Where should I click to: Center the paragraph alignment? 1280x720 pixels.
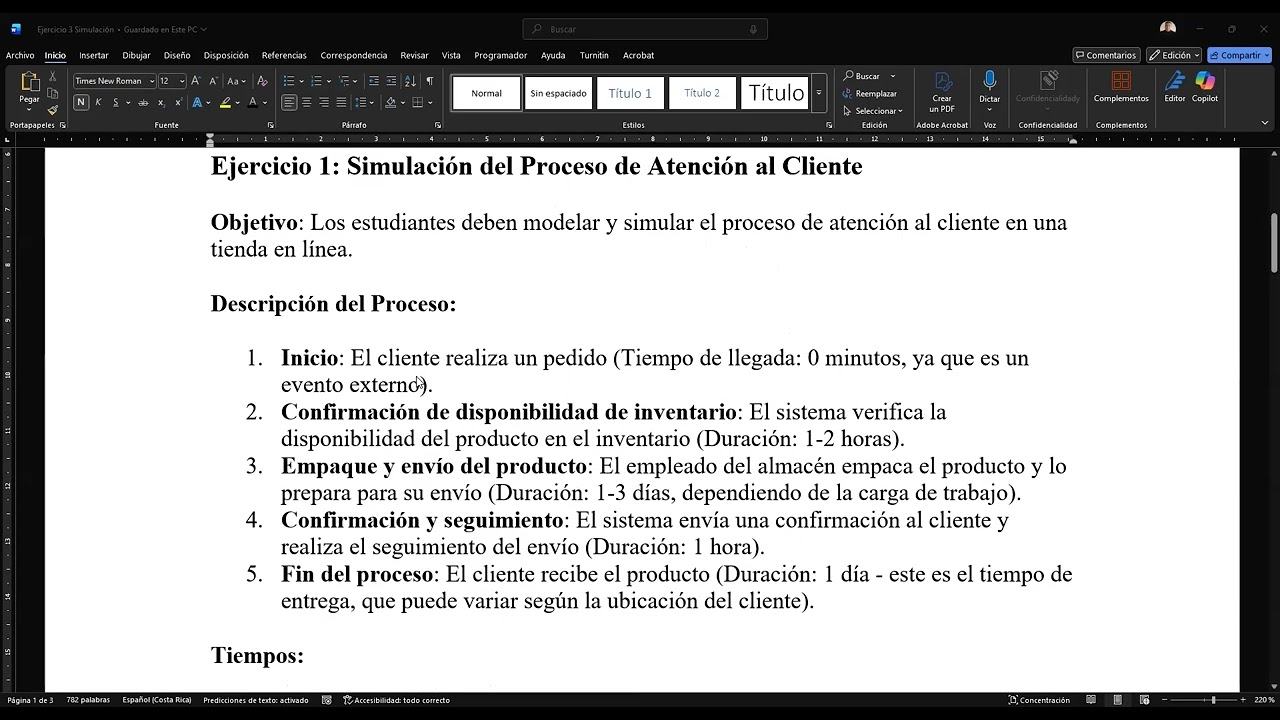click(307, 102)
